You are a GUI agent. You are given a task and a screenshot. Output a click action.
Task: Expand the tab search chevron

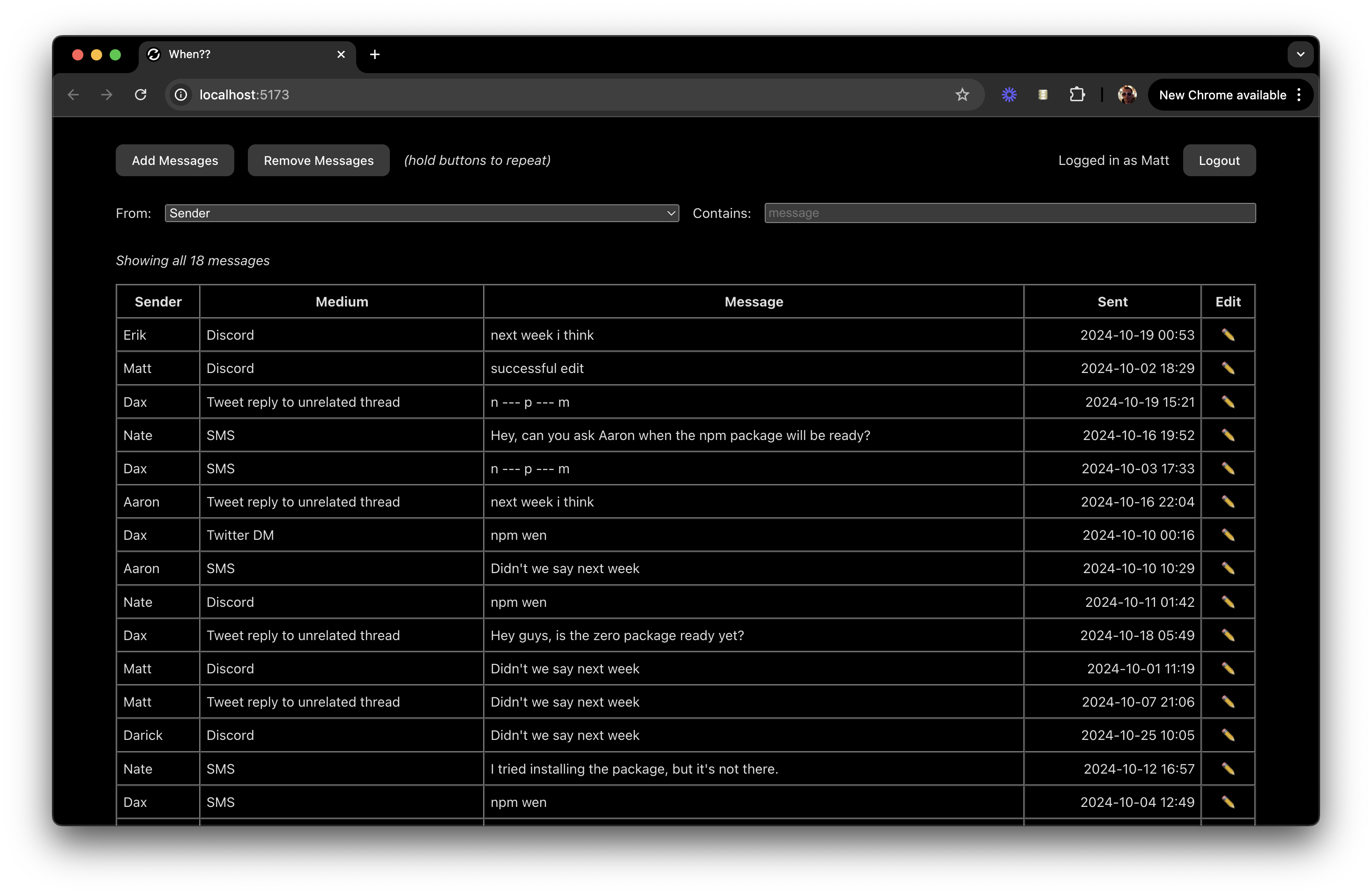(x=1300, y=54)
